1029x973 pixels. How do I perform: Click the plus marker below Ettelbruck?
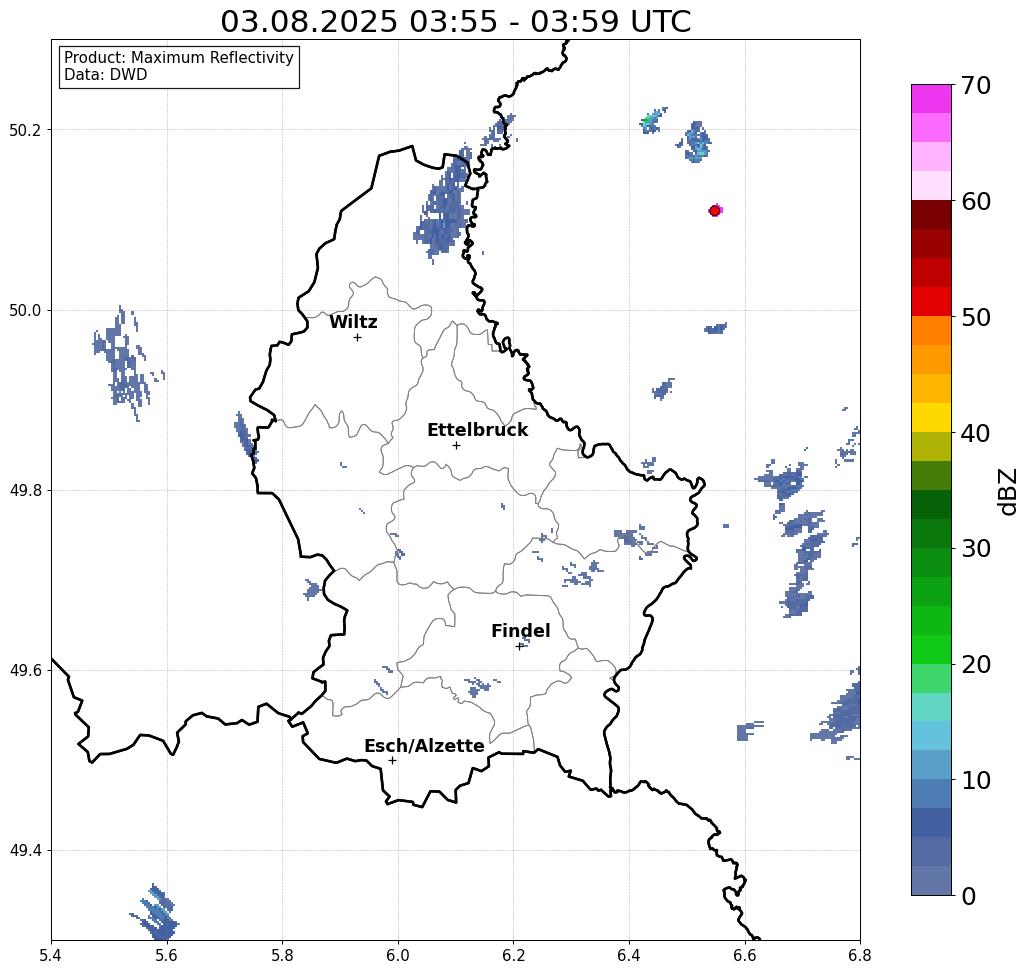pyautogui.click(x=457, y=445)
